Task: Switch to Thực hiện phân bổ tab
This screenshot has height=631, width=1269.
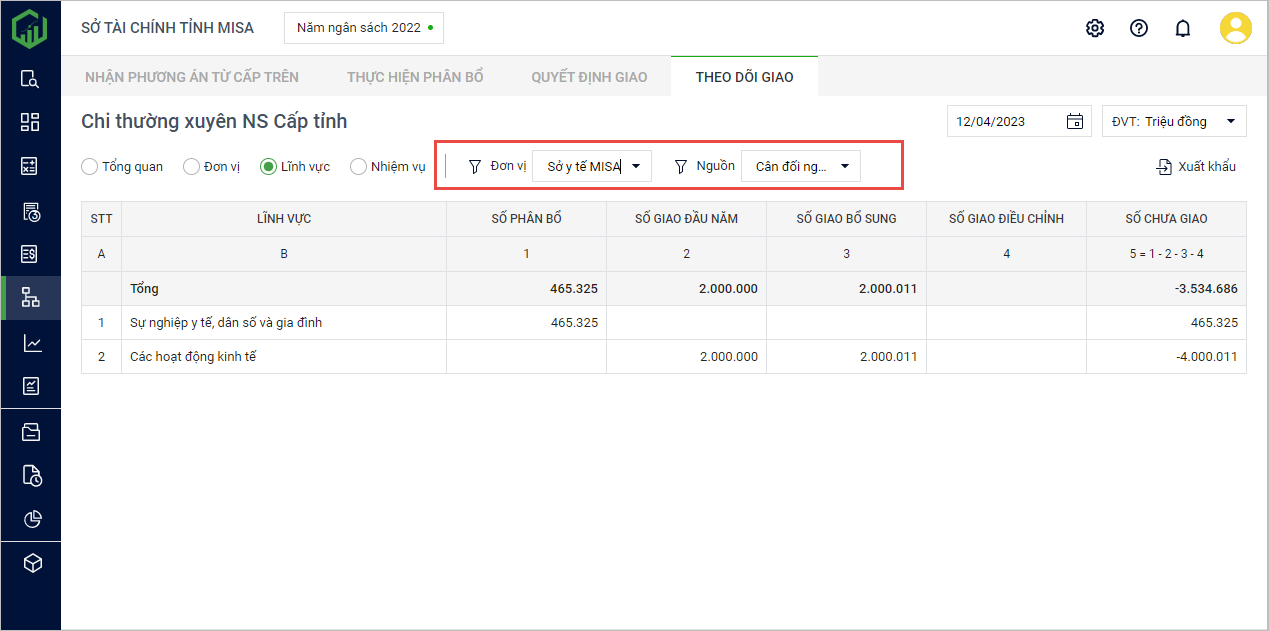Action: coord(415,77)
